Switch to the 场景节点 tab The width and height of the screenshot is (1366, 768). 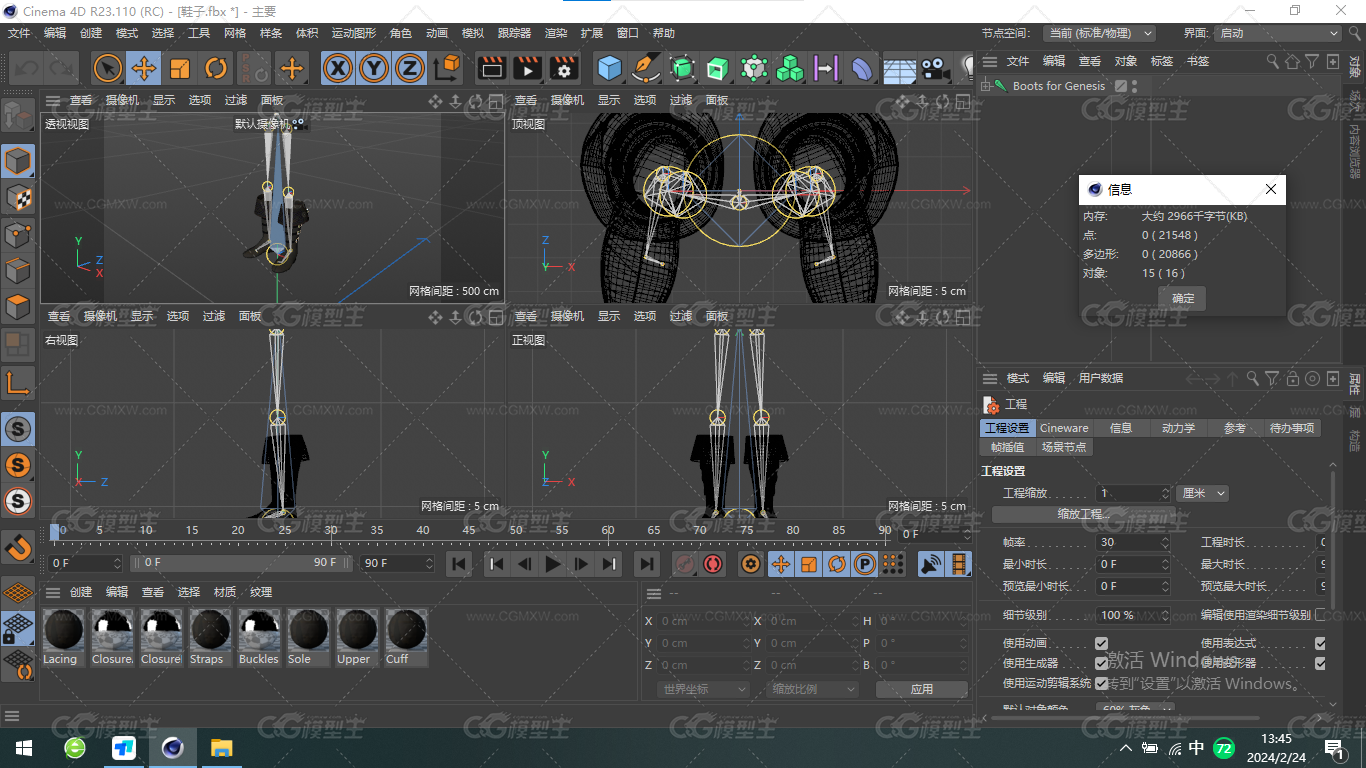(1063, 447)
